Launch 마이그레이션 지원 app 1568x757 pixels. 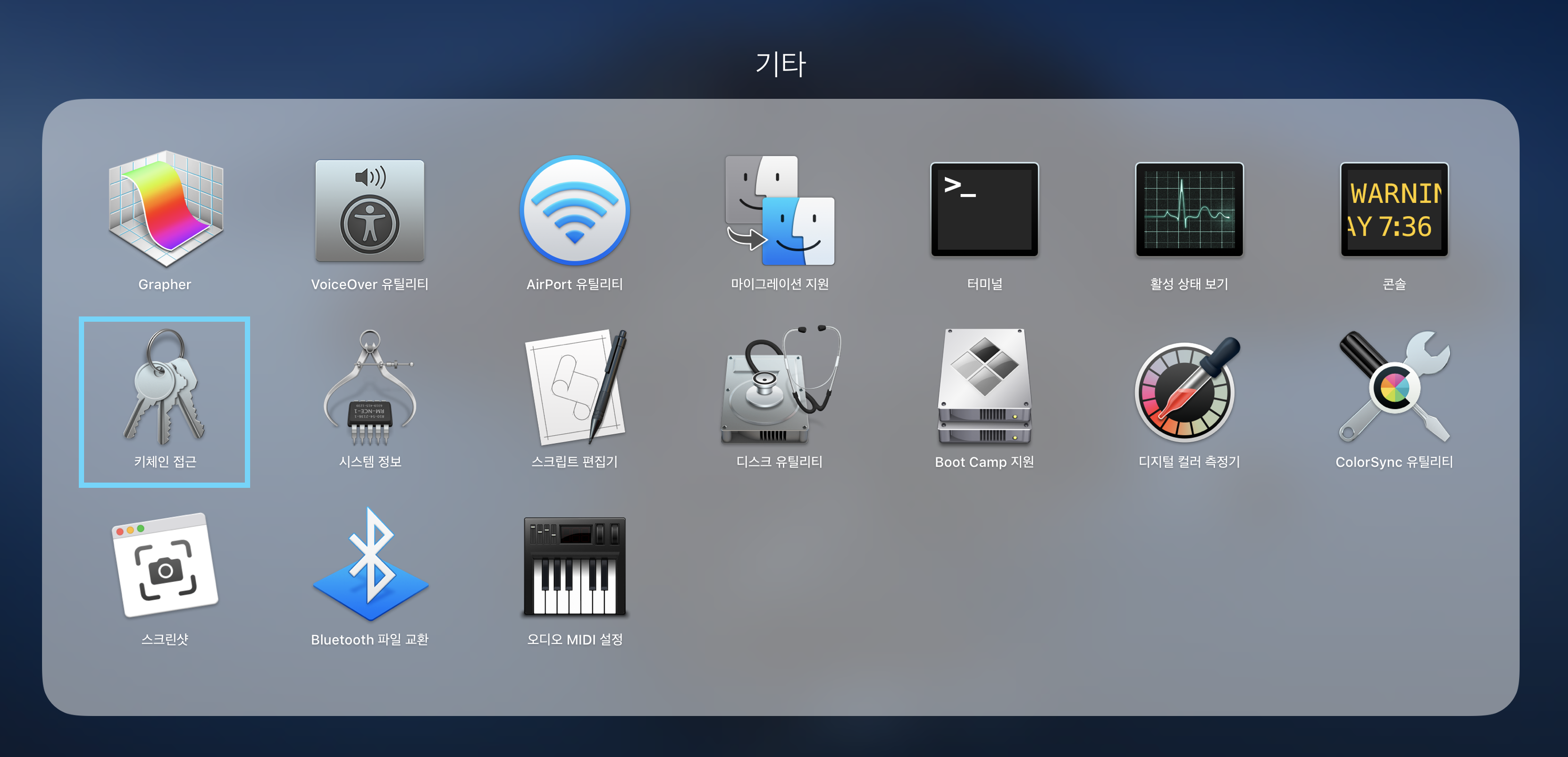point(779,211)
